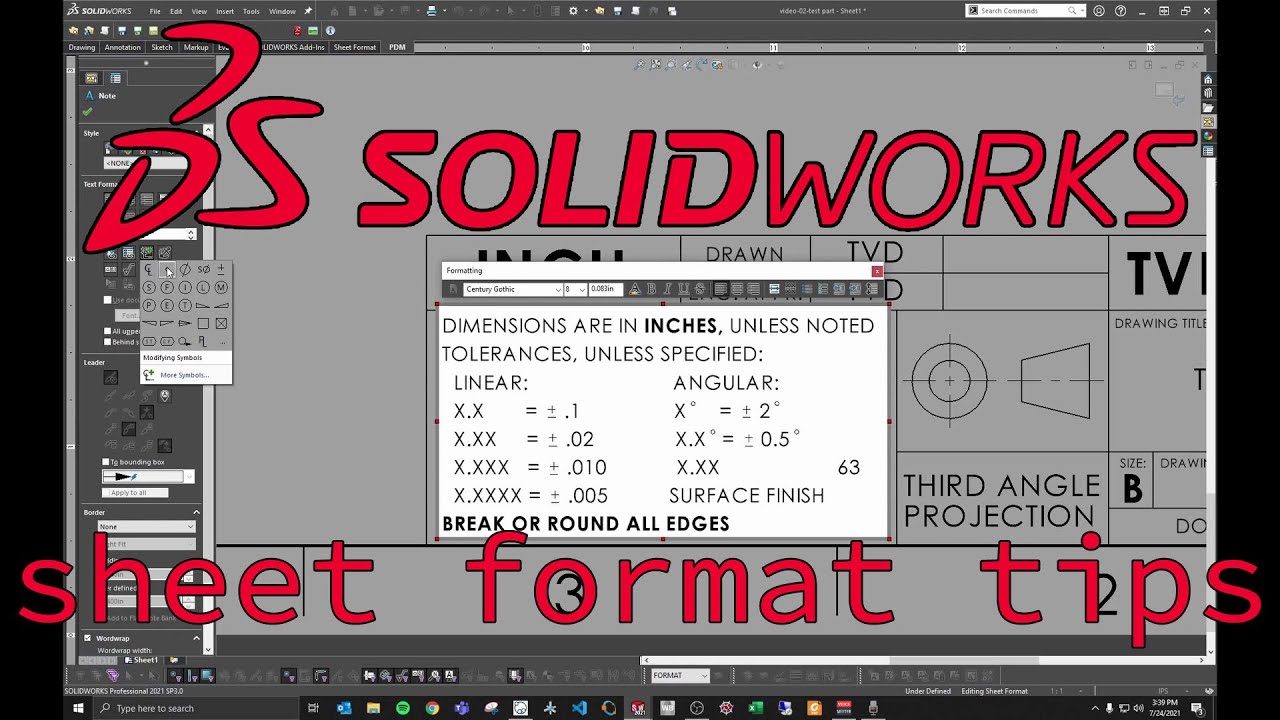The height and width of the screenshot is (720, 1280).
Task: Collapse the Border section
Action: coord(196,512)
